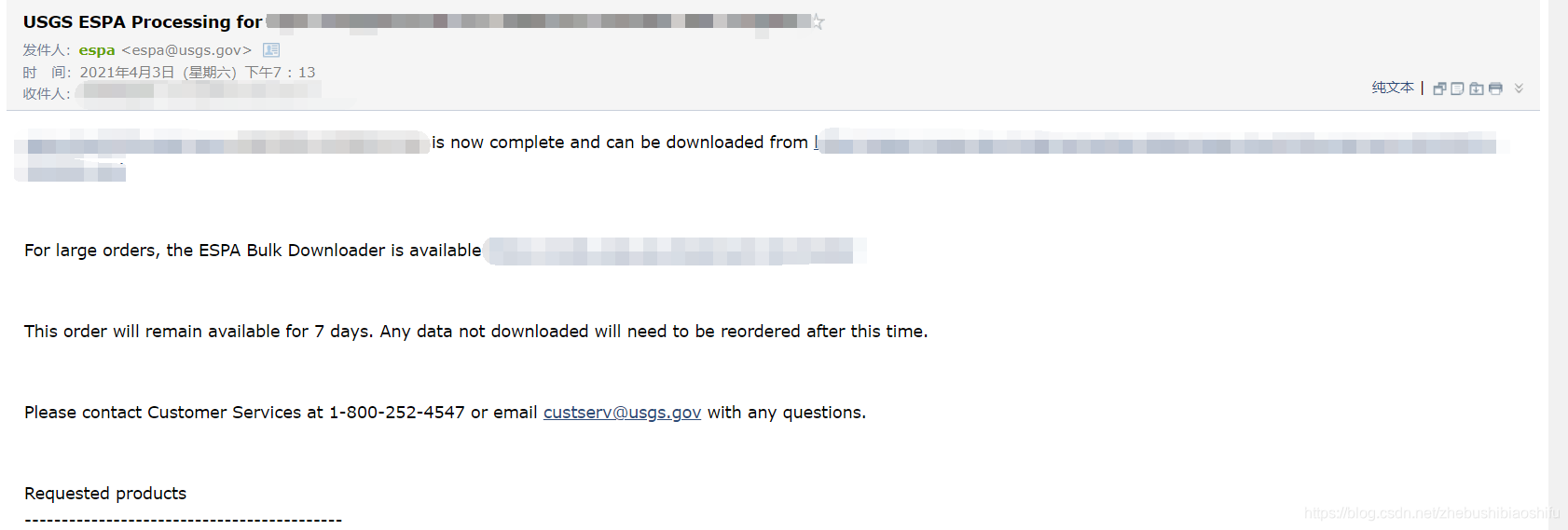1568x530 pixels.
Task: Click the blurred order ID before 'is now complete'
Action: tap(224, 144)
